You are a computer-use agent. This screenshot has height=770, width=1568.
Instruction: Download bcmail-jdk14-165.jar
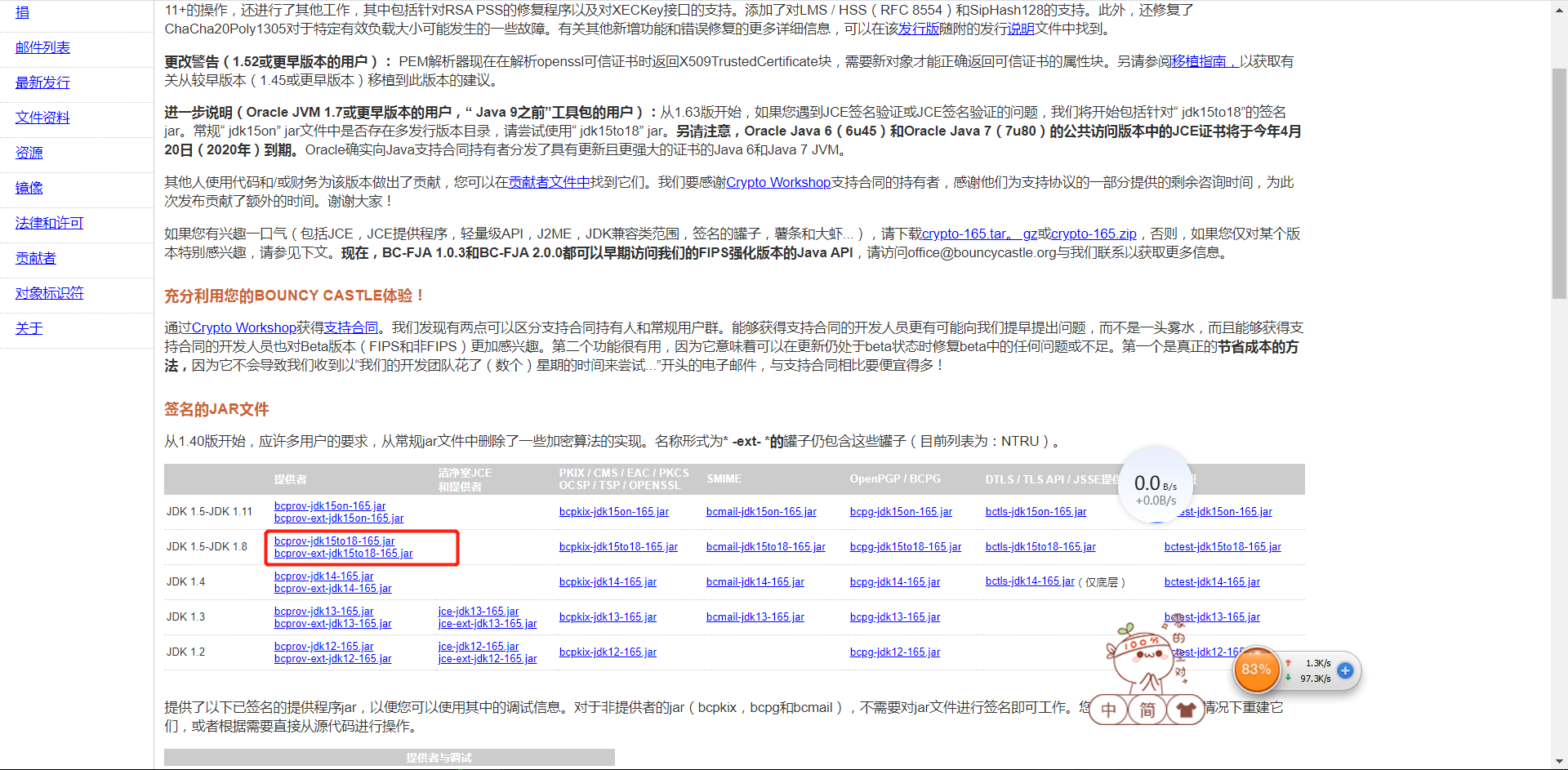755,582
